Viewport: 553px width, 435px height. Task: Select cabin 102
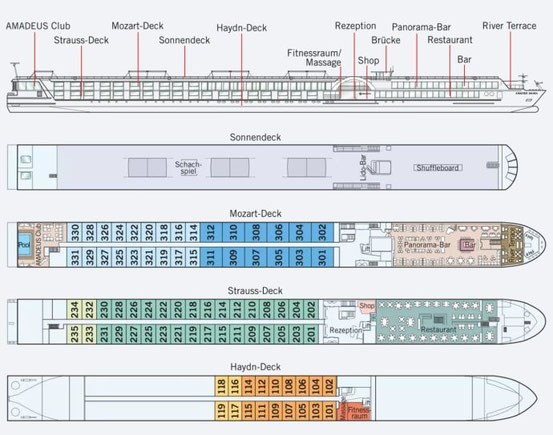(x=329, y=386)
